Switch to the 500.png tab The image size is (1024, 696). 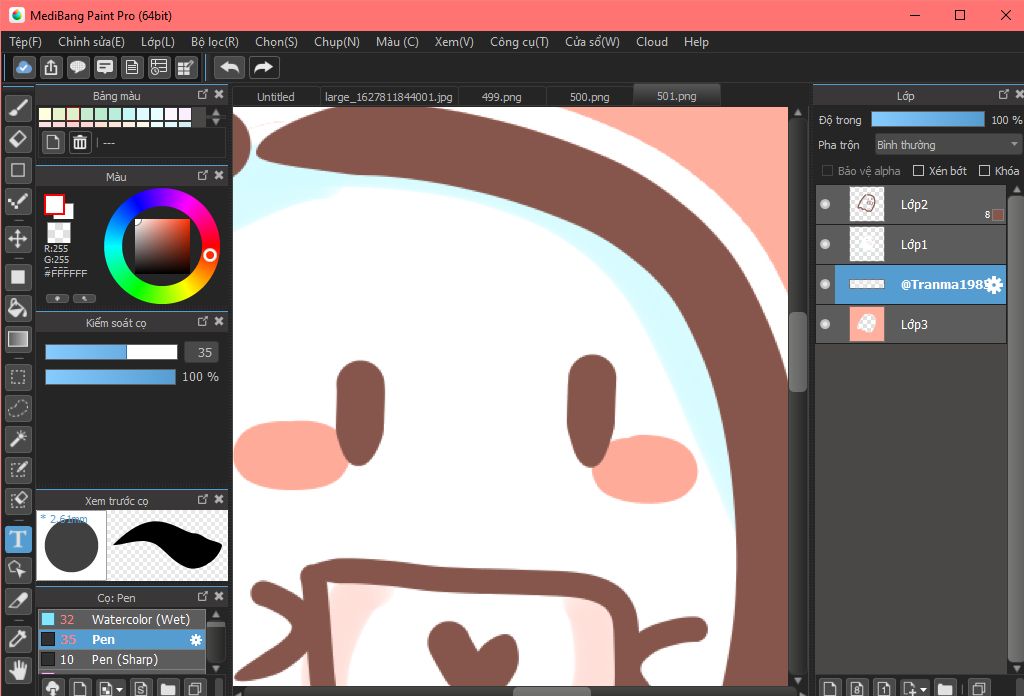tap(589, 97)
